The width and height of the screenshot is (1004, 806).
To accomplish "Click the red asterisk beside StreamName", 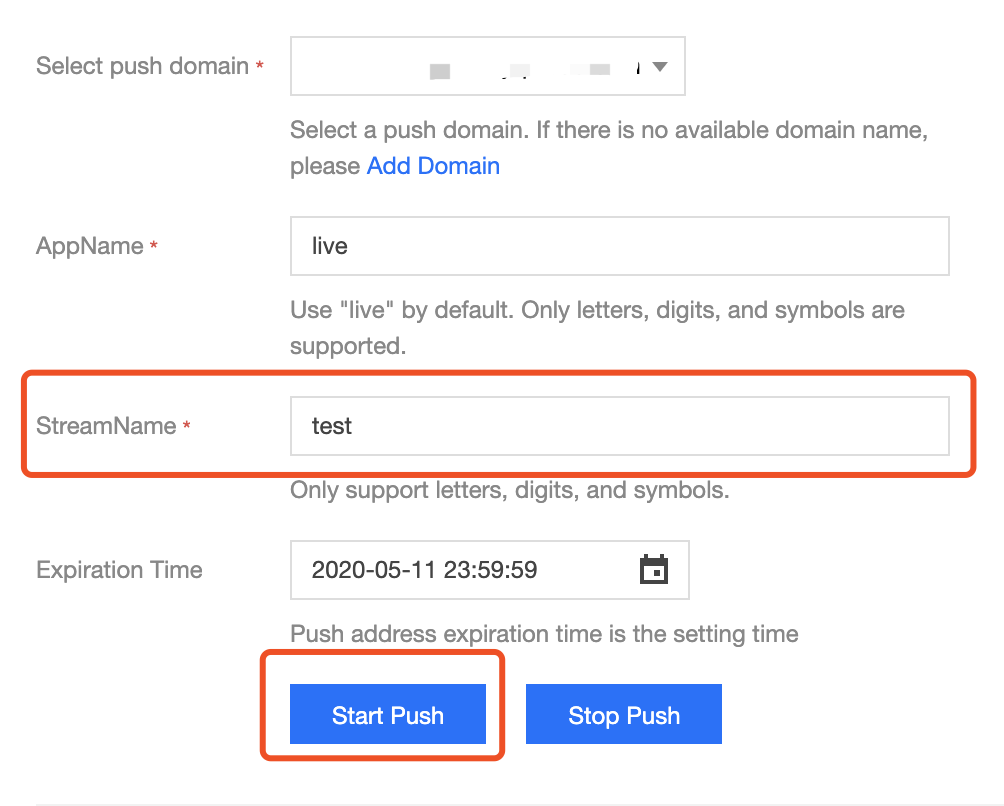I will pyautogui.click(x=187, y=427).
